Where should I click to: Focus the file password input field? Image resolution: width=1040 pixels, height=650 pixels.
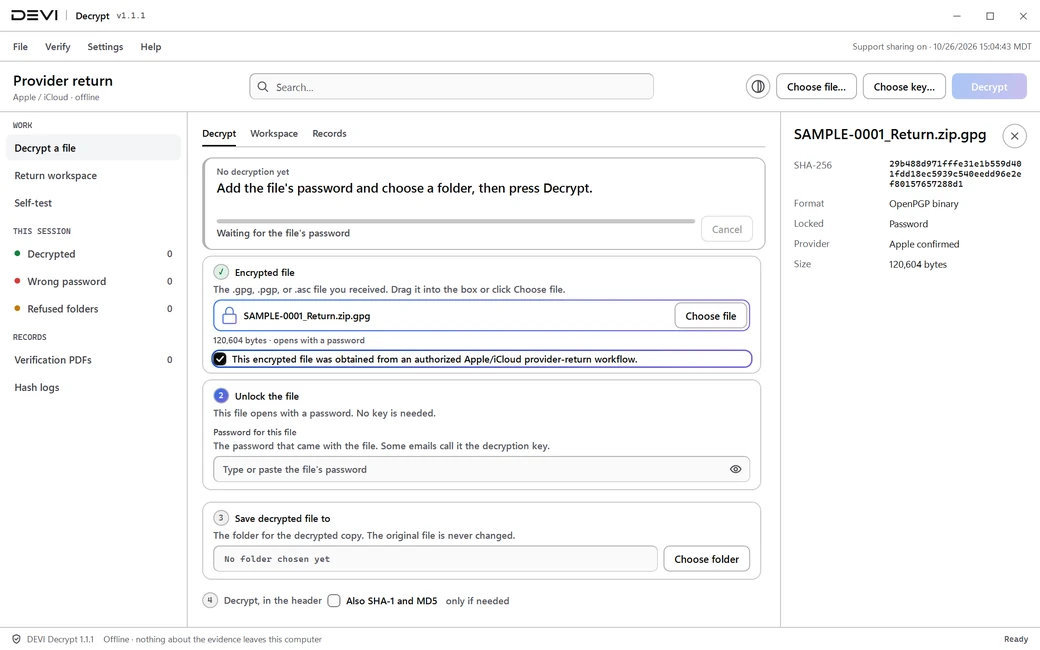482,469
